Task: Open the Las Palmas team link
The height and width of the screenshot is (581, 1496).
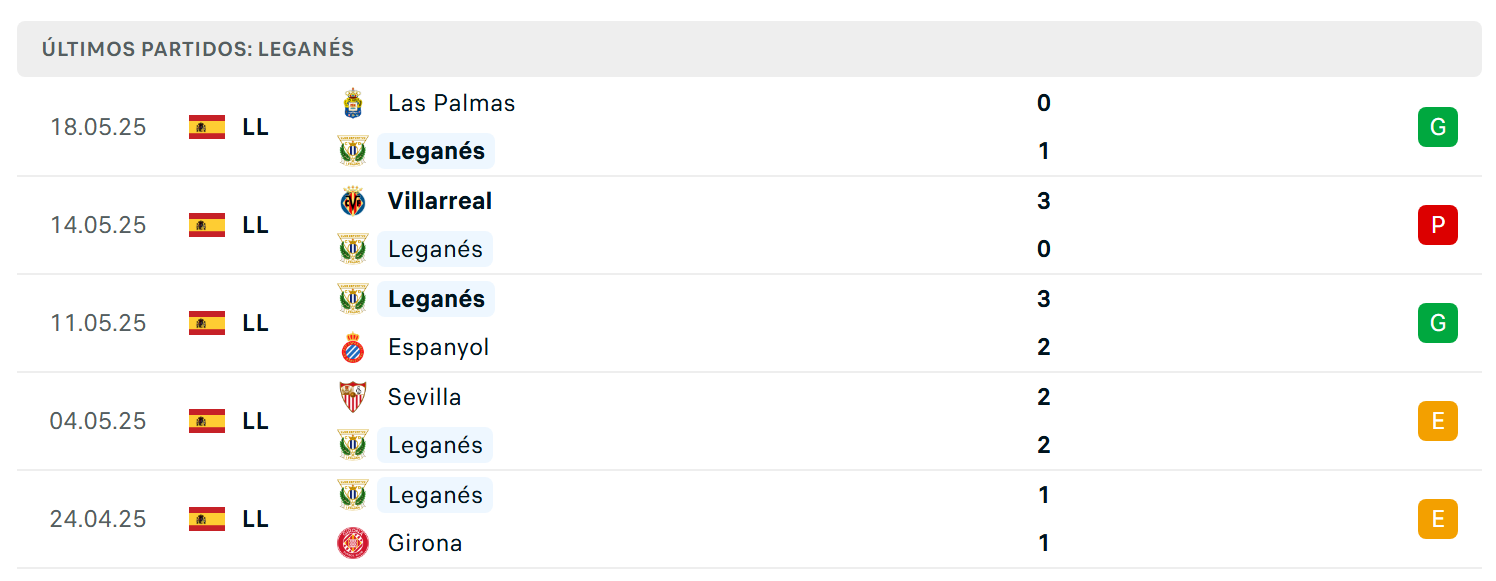Action: 452,103
